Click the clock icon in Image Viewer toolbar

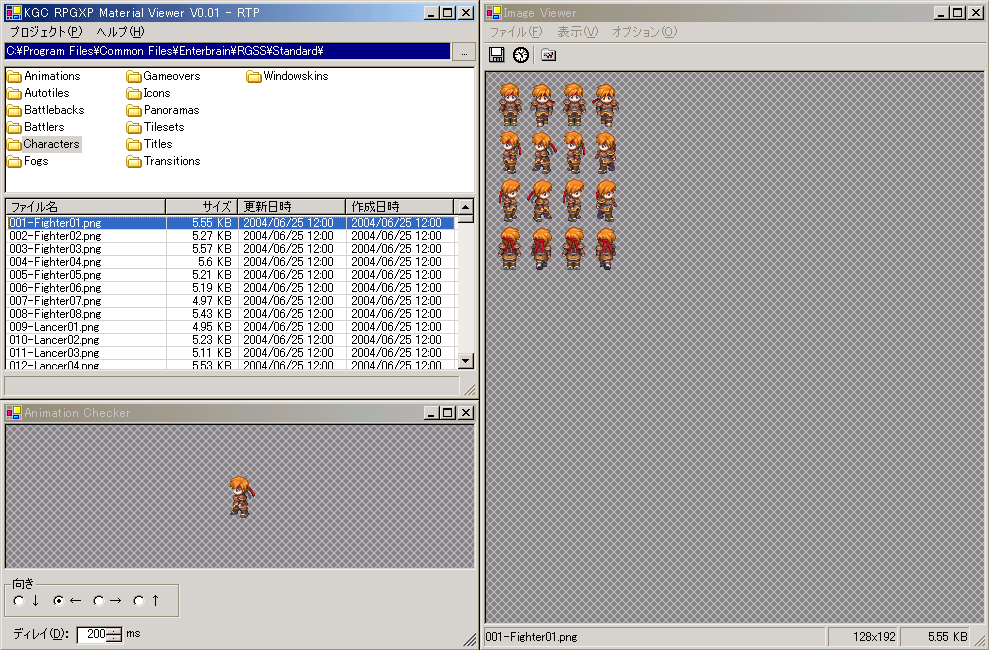521,55
